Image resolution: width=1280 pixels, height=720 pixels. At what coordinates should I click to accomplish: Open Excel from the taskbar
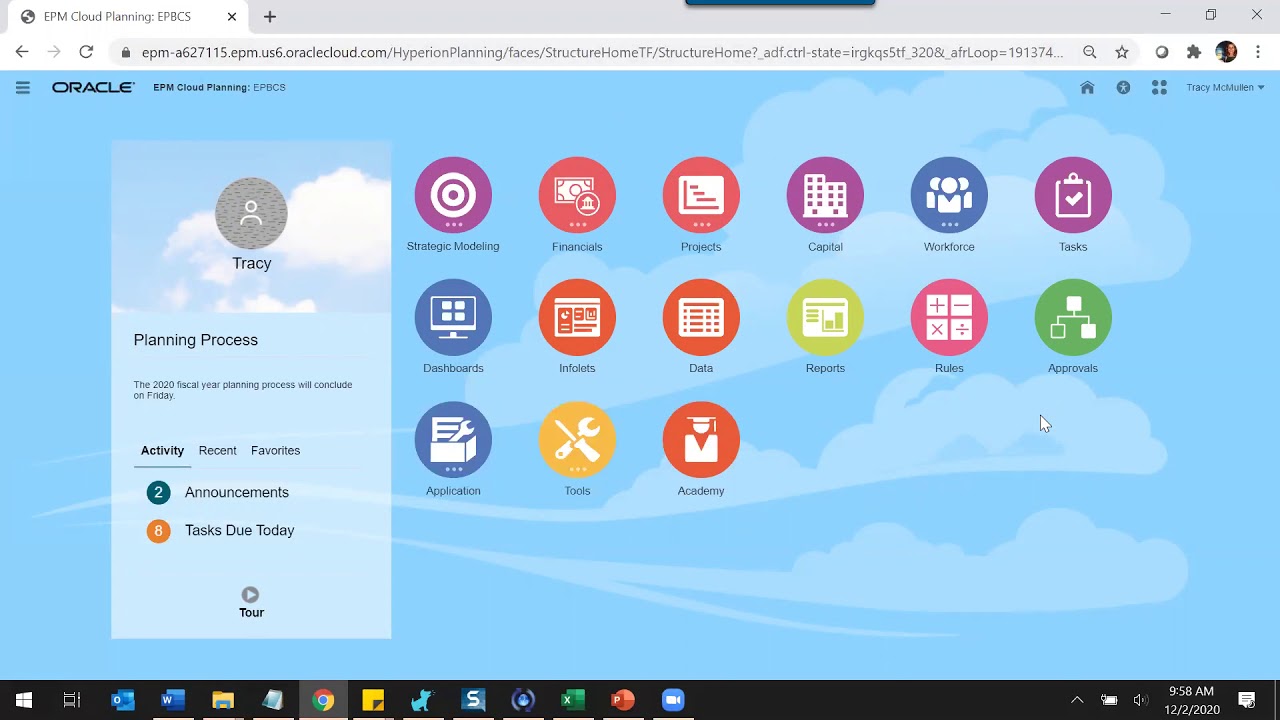pos(573,700)
